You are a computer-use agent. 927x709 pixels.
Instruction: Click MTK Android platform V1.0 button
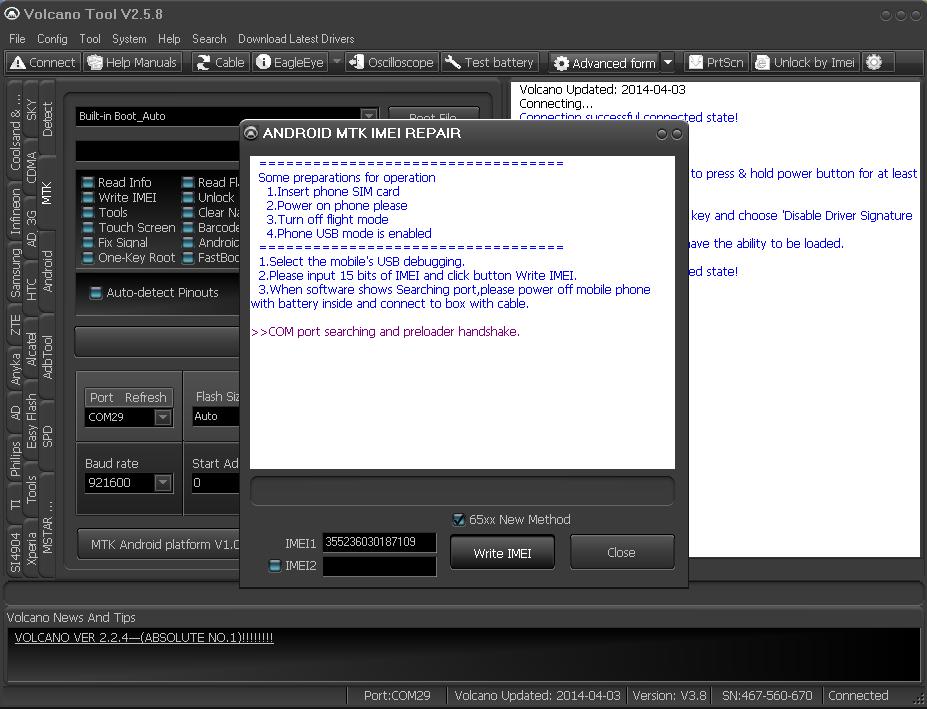coord(158,544)
